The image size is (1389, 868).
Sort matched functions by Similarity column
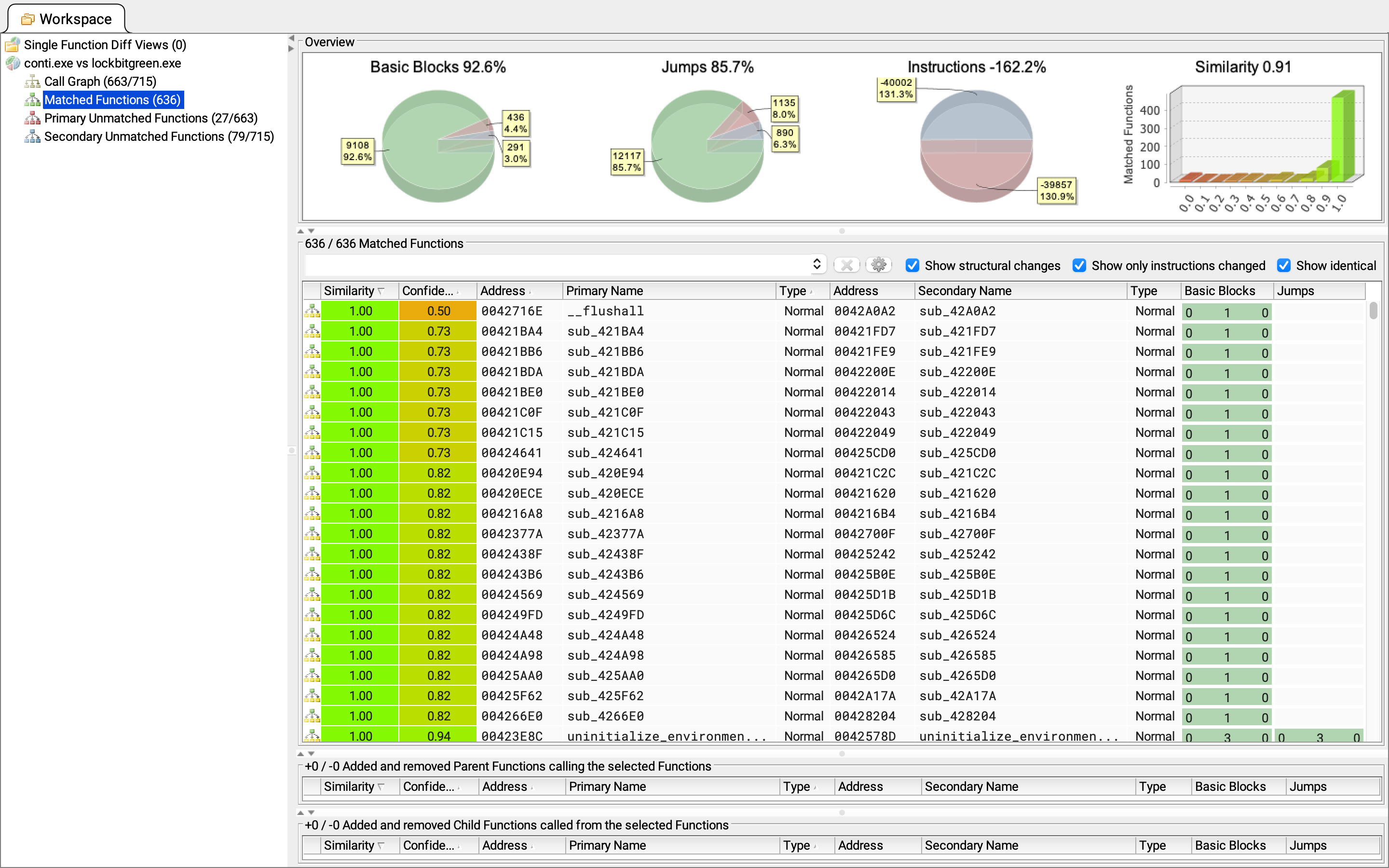[x=359, y=290]
